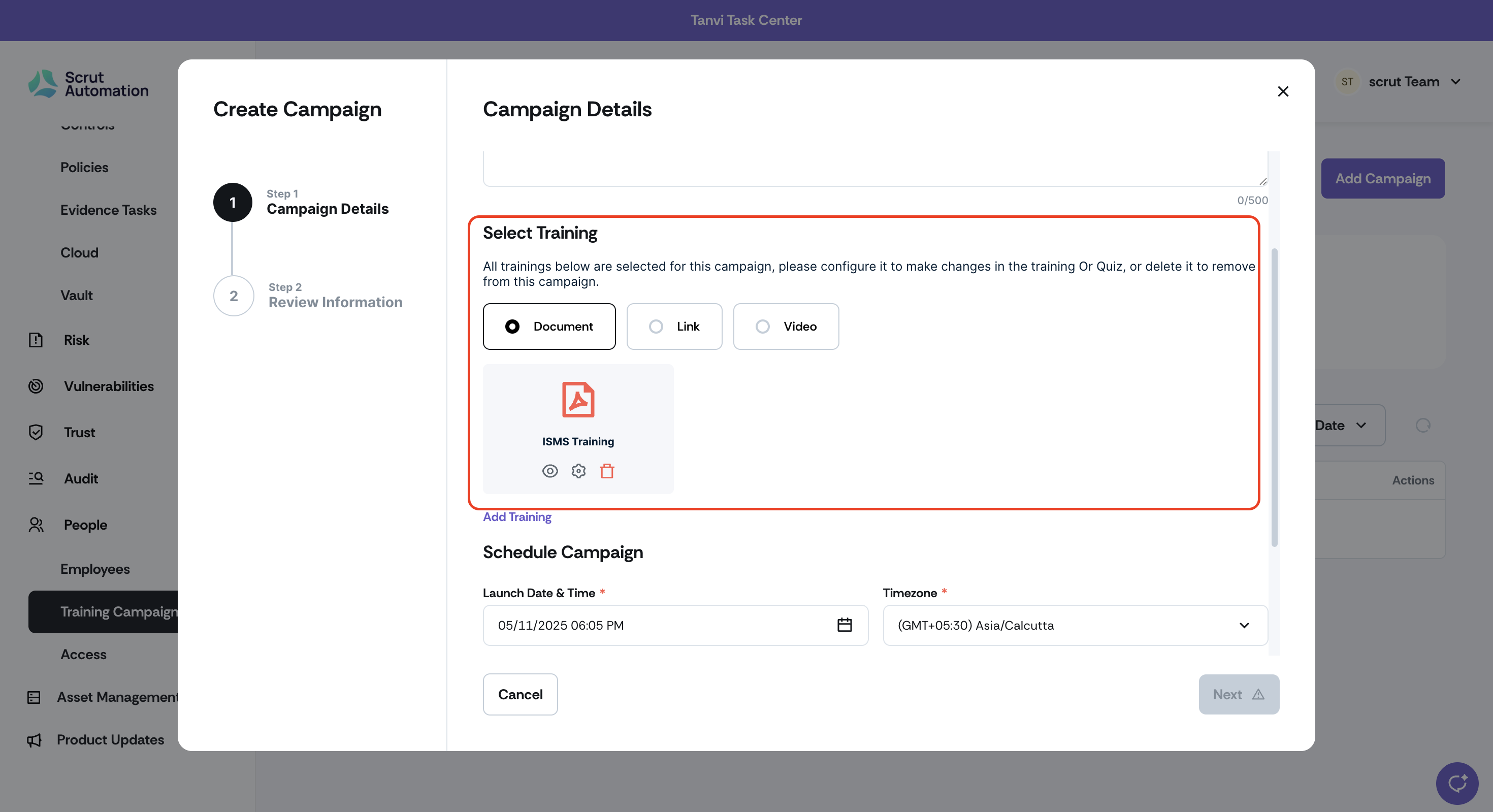The width and height of the screenshot is (1493, 812).
Task: Delete ISMS Training using trash icon
Action: tap(607, 471)
